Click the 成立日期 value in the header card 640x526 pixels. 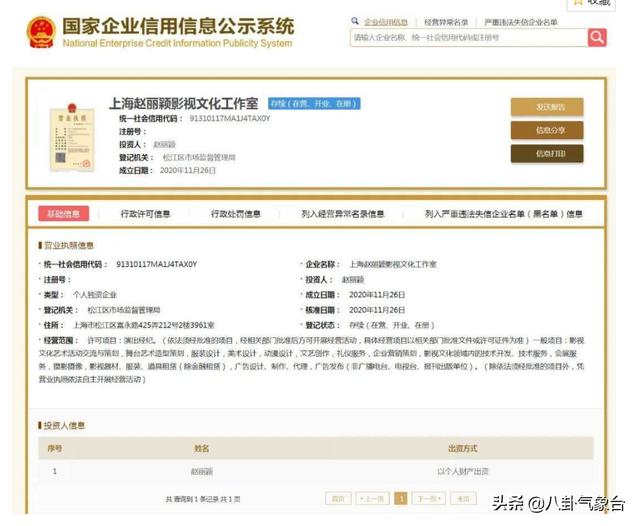tap(188, 170)
